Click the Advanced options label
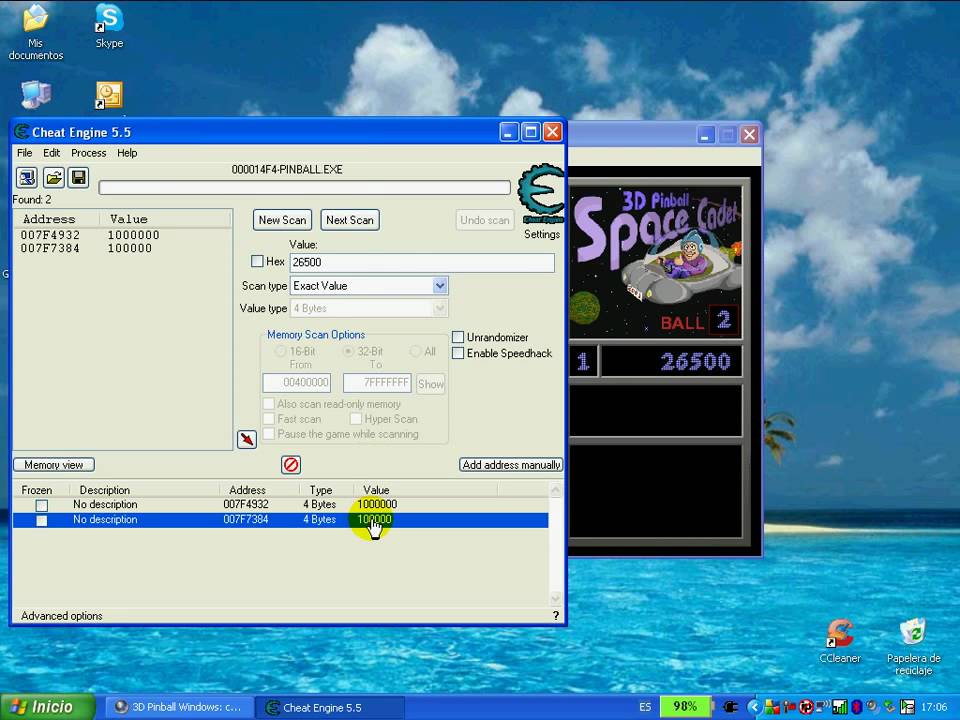The image size is (960, 720). [x=62, y=616]
